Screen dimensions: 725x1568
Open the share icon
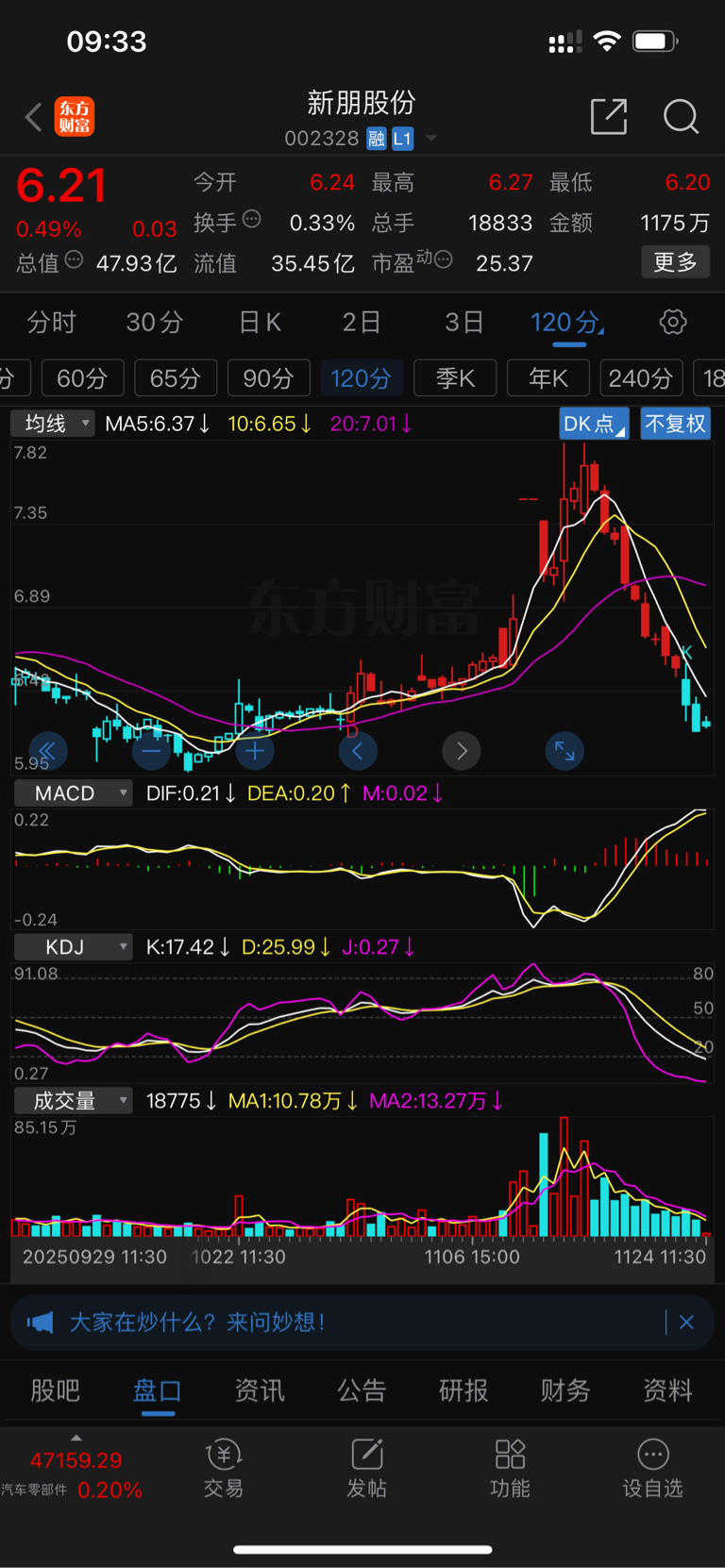coord(609,117)
